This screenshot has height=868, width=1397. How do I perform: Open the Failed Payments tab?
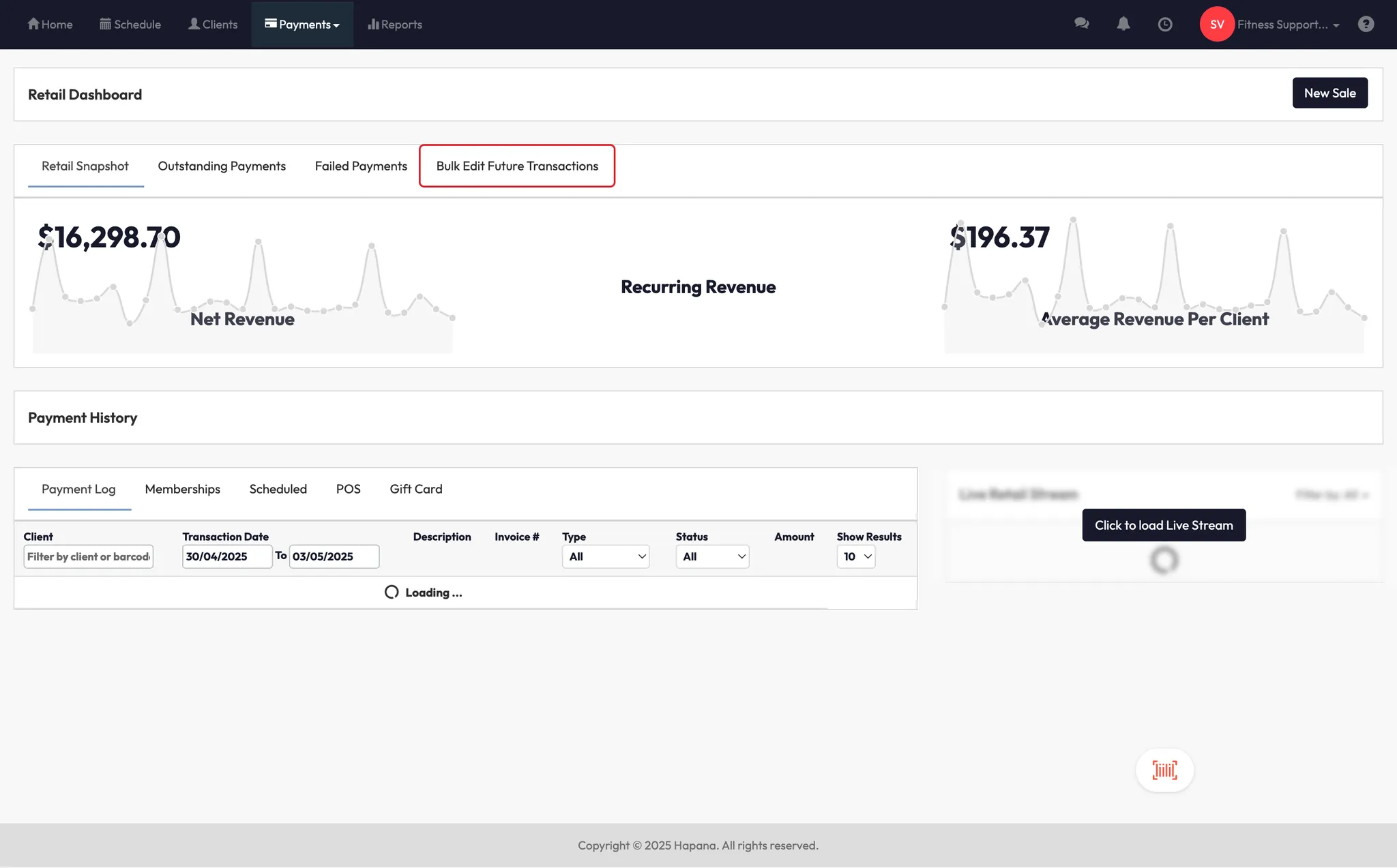[x=361, y=166]
